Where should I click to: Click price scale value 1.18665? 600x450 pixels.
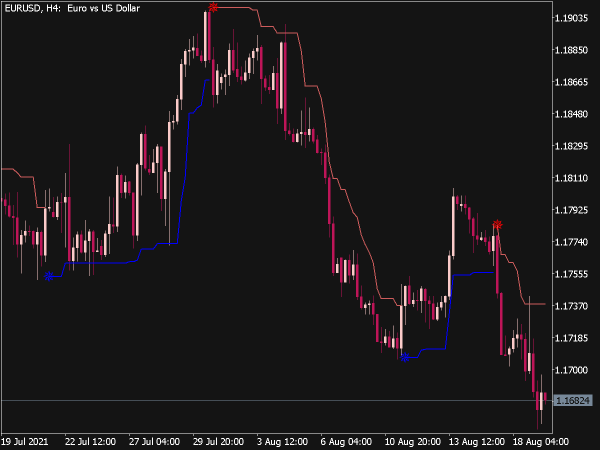point(571,82)
